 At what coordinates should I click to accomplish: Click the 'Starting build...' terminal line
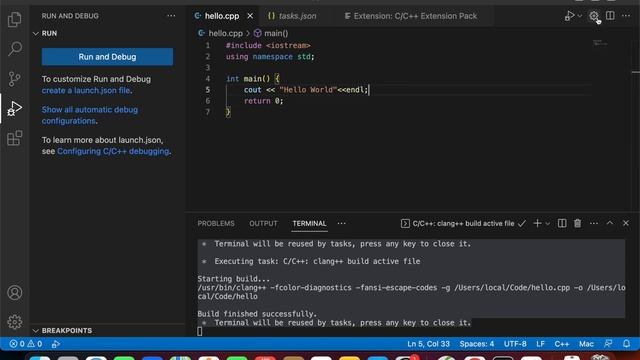pos(233,279)
